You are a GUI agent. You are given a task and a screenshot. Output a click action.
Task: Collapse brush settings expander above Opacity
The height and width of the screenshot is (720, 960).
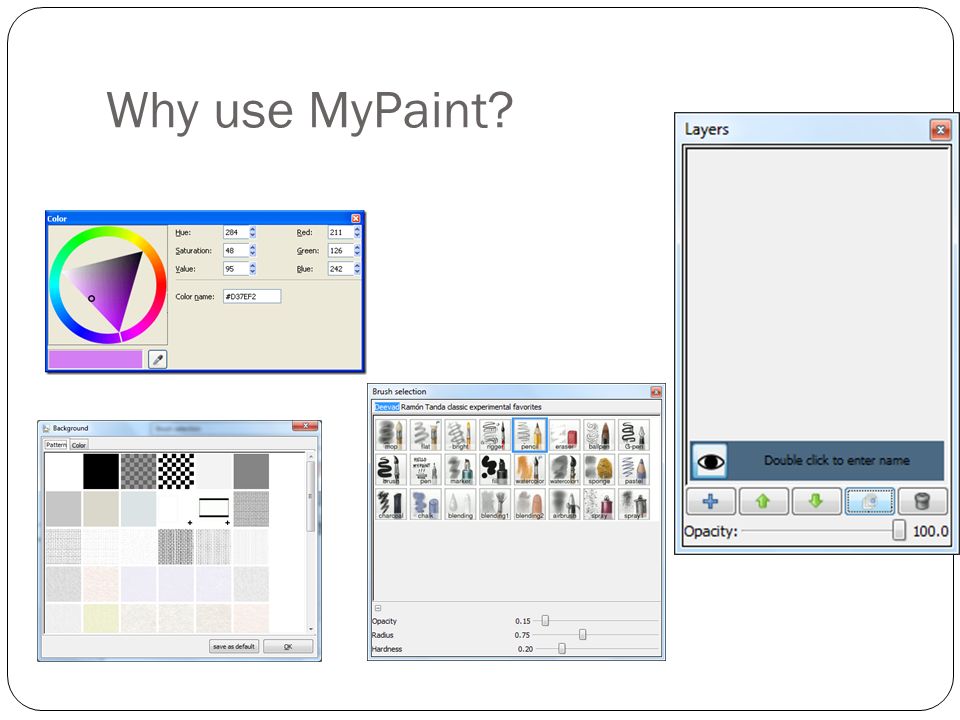tap(378, 608)
